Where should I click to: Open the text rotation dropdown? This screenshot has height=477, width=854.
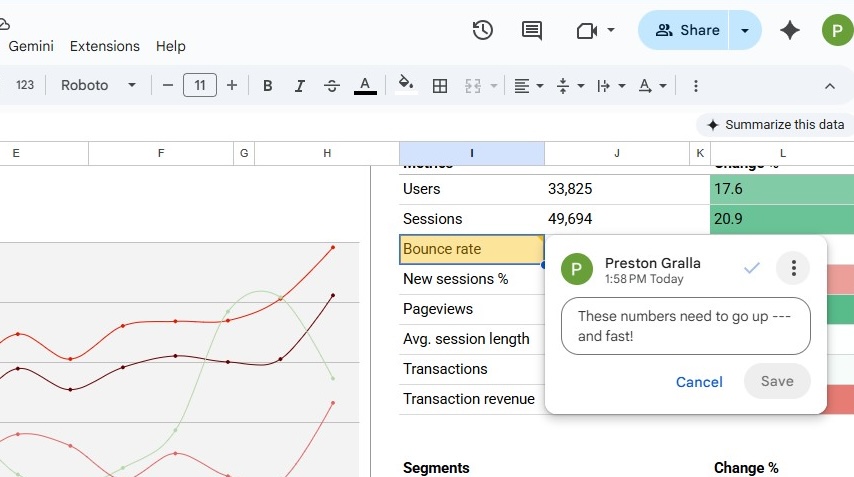pyautogui.click(x=652, y=85)
